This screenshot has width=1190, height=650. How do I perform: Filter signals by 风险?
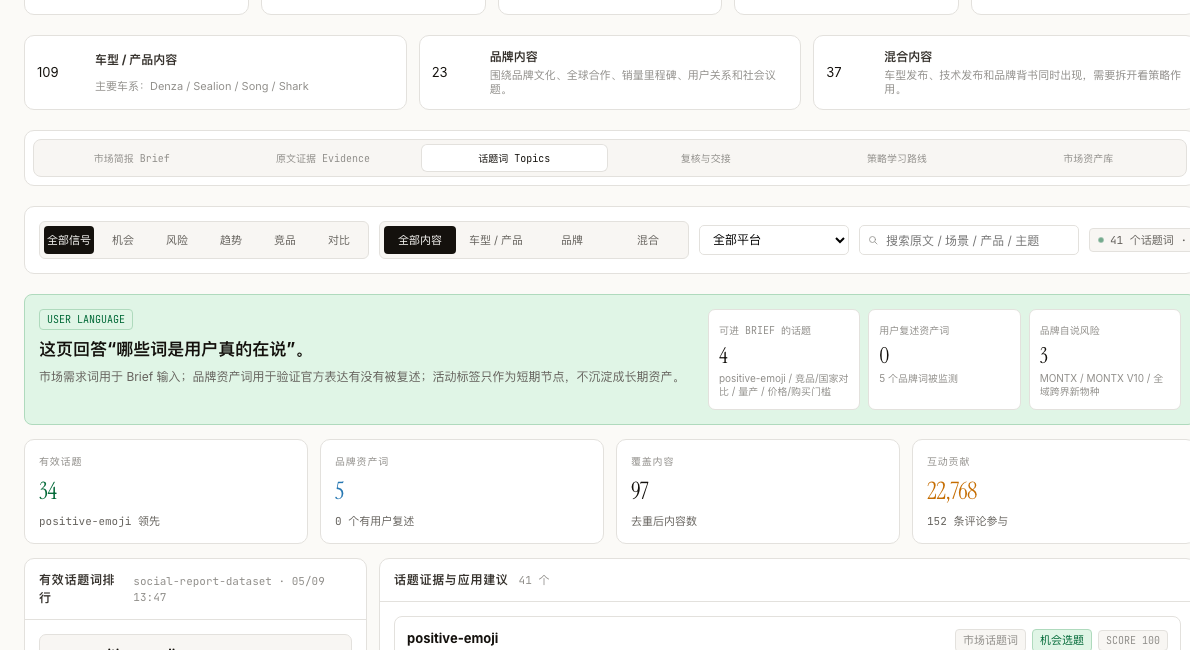click(177, 240)
